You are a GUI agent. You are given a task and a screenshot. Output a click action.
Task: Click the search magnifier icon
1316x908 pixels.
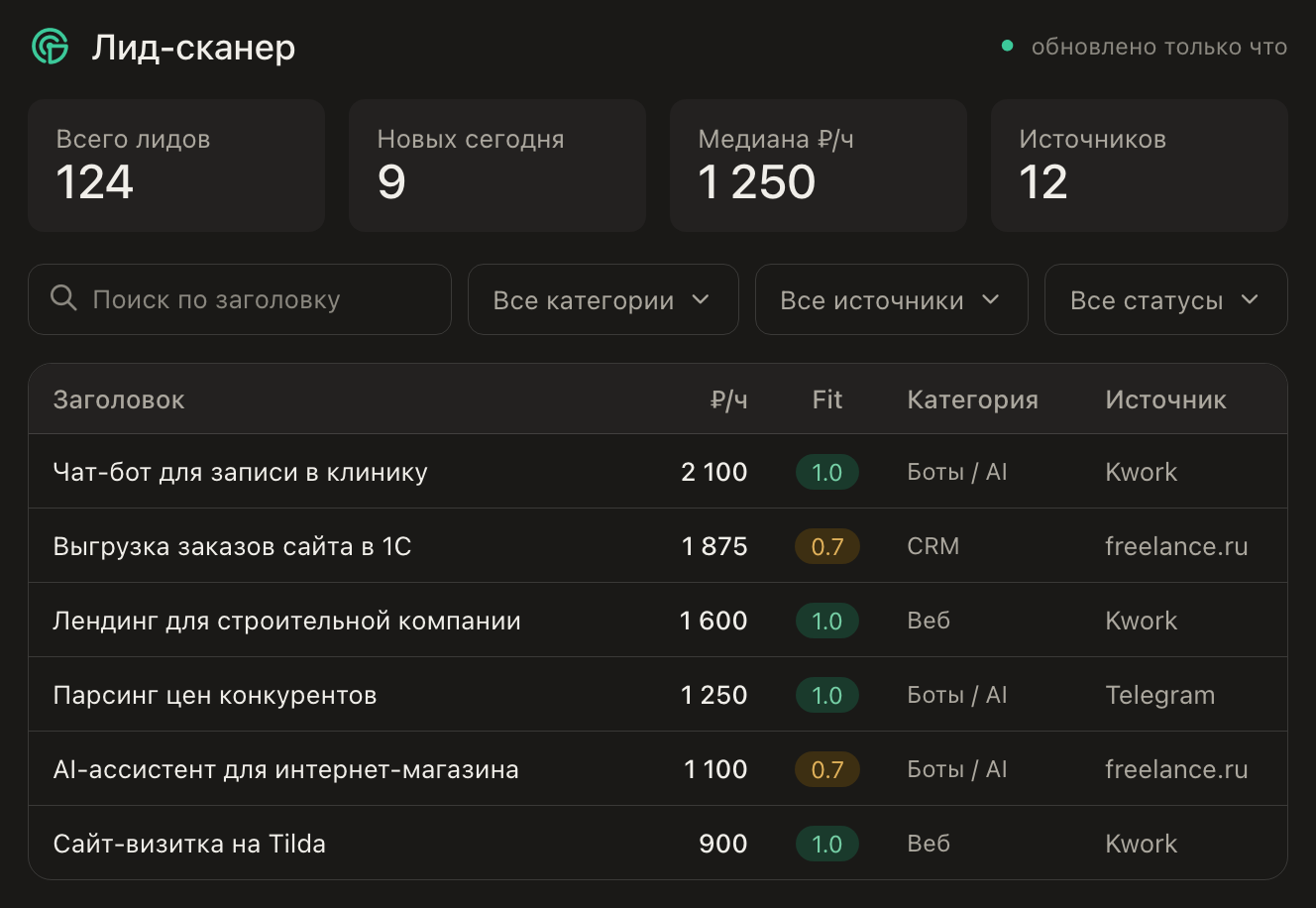(63, 298)
